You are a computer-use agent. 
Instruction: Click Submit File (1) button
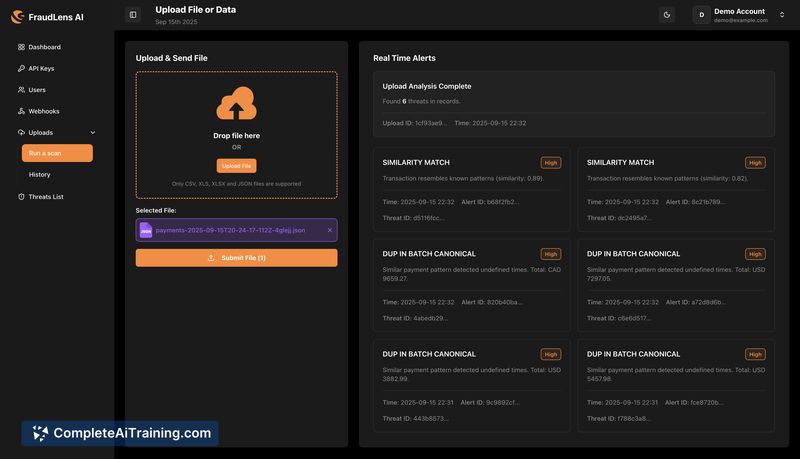point(236,258)
